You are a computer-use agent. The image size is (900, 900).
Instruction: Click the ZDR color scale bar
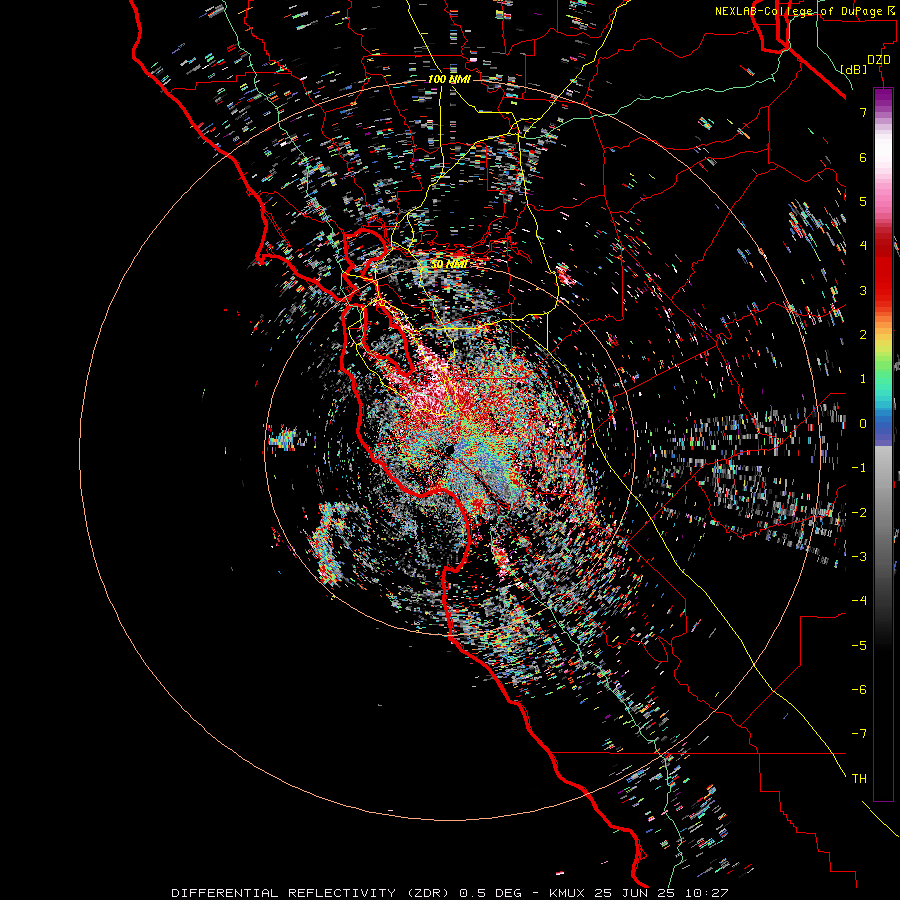click(x=883, y=444)
